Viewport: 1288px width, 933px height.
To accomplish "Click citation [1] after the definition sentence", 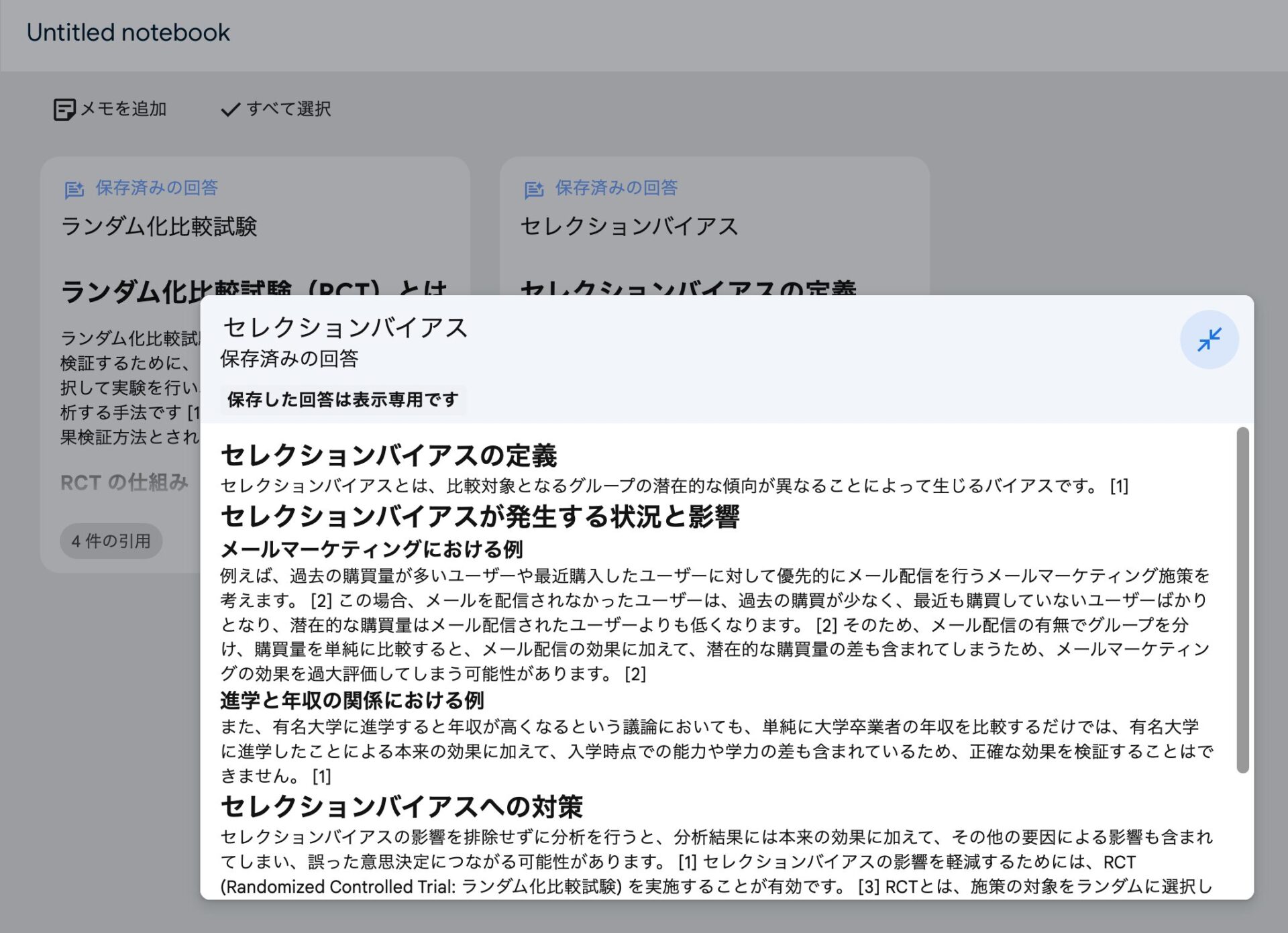I will point(1119,486).
